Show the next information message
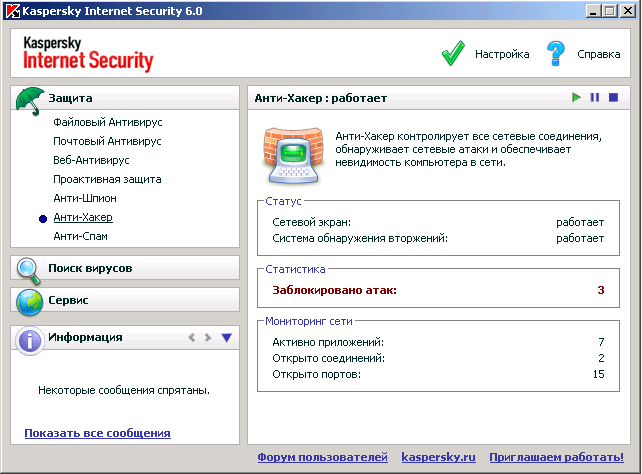Image resolution: width=642 pixels, height=474 pixels. tap(208, 338)
